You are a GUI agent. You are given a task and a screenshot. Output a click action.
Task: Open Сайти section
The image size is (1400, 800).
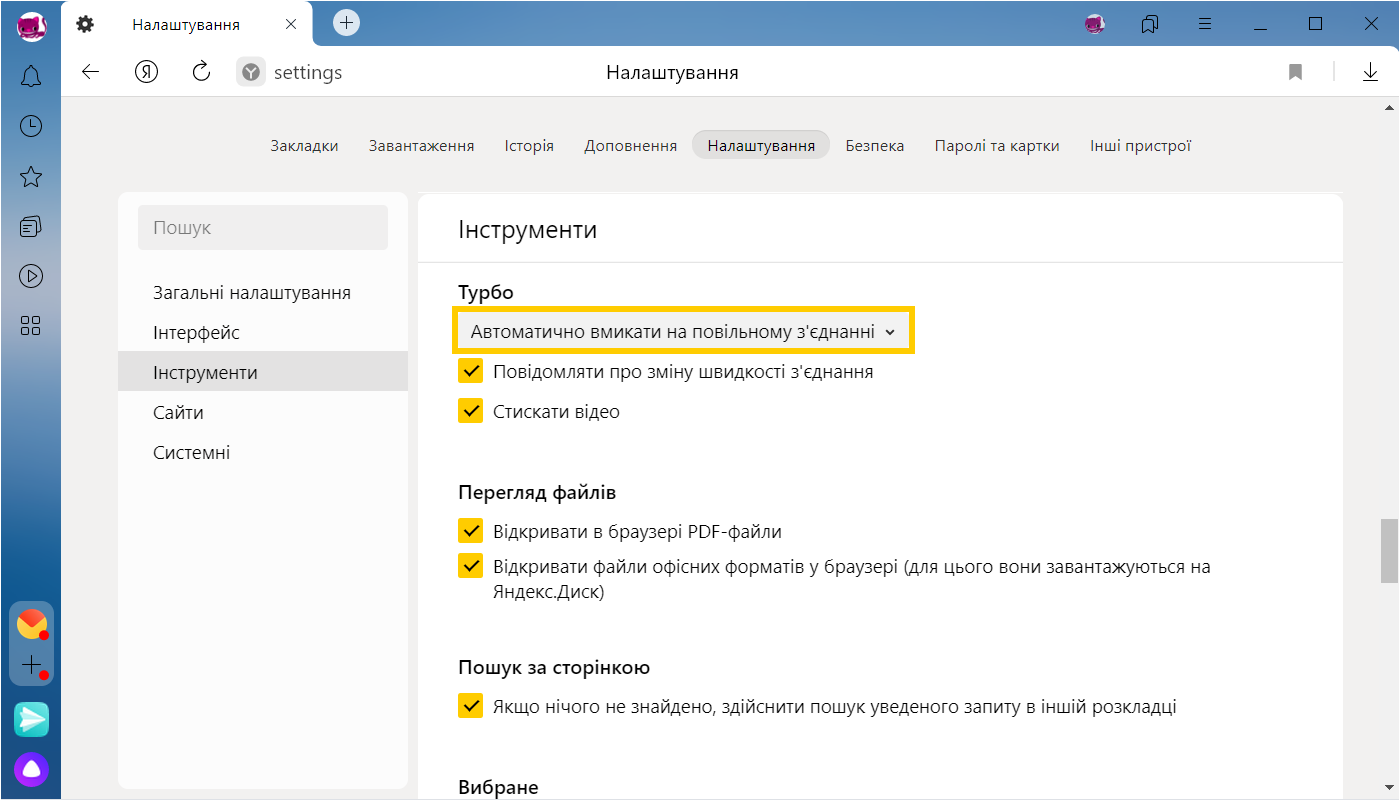pos(263,412)
